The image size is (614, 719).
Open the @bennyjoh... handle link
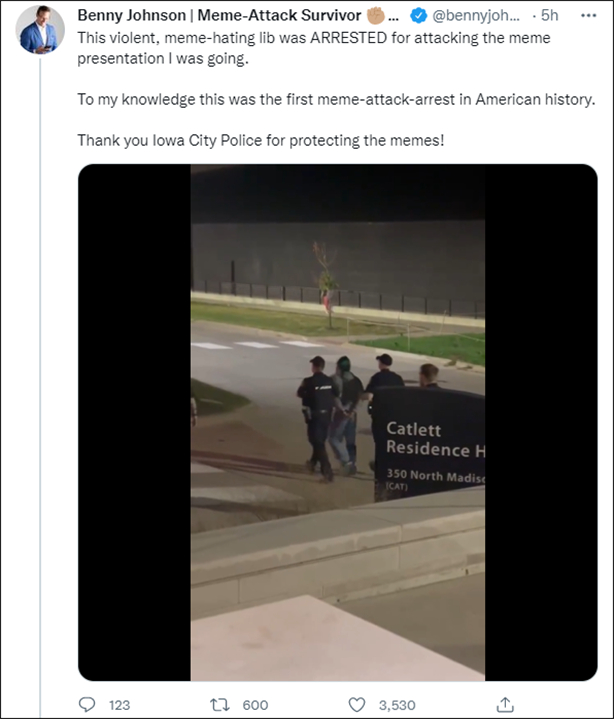[x=476, y=16]
